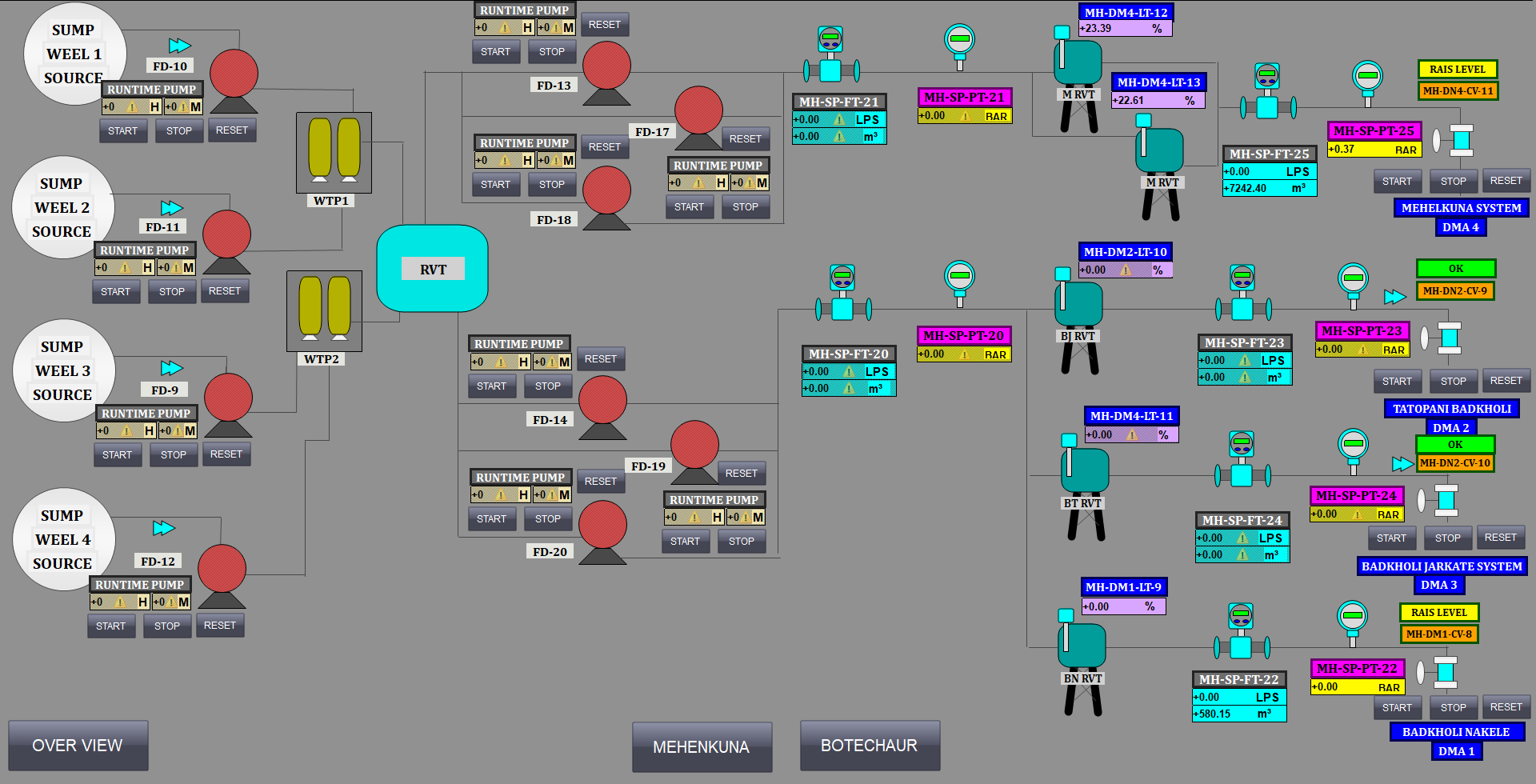Image resolution: width=1536 pixels, height=784 pixels.
Task: Click the MH-DM4-LT-12 level percentage field
Action: click(x=1125, y=28)
